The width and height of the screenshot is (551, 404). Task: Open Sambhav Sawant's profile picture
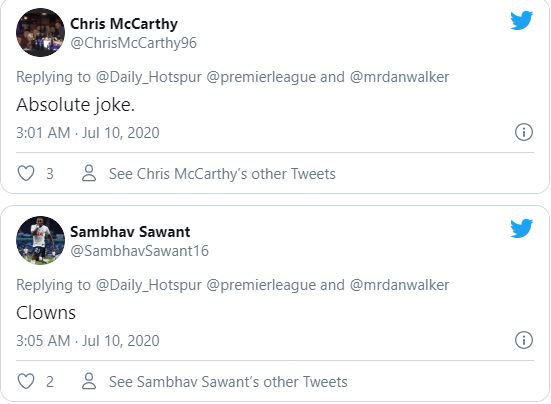(x=40, y=240)
